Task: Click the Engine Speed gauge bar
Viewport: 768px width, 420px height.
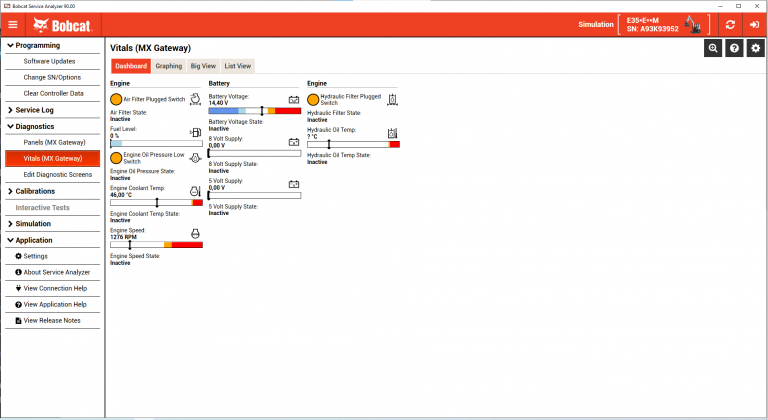Action: click(x=156, y=245)
